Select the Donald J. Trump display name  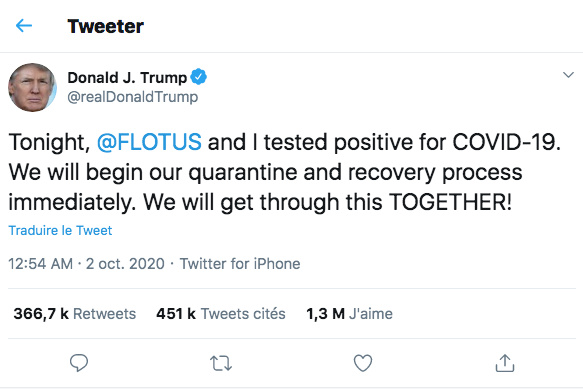(127, 78)
